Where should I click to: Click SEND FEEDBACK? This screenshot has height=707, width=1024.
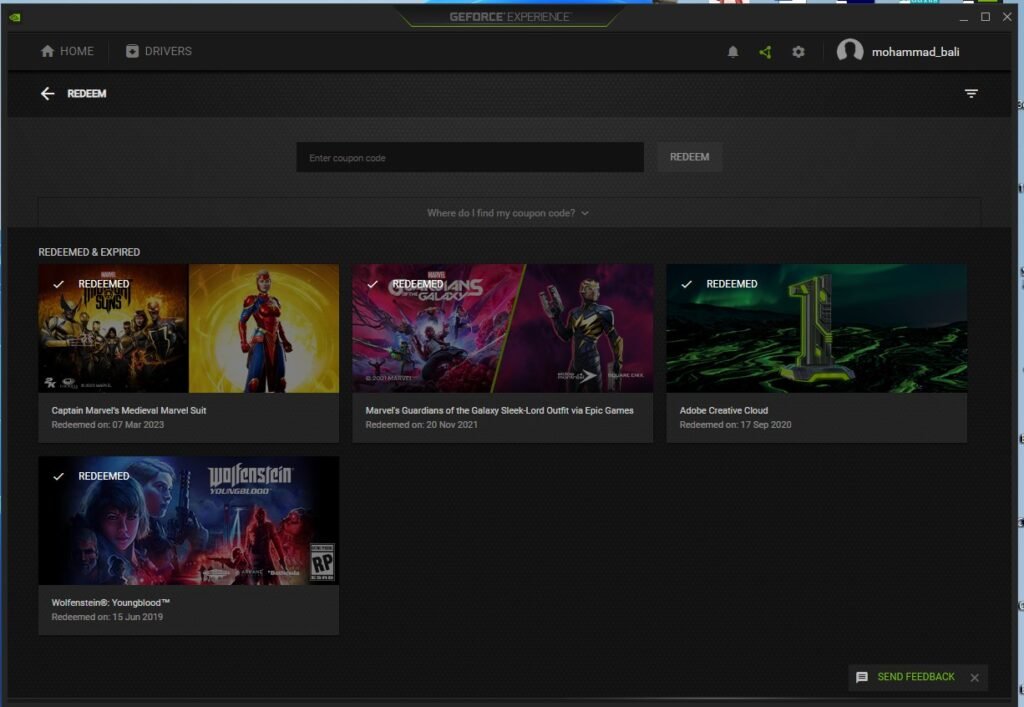coord(916,677)
